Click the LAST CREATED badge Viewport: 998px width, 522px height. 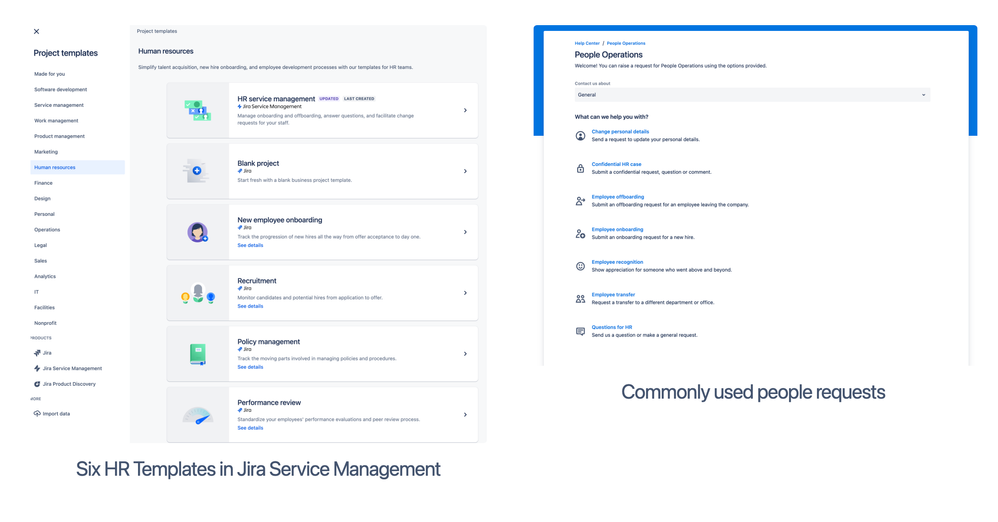(x=359, y=99)
